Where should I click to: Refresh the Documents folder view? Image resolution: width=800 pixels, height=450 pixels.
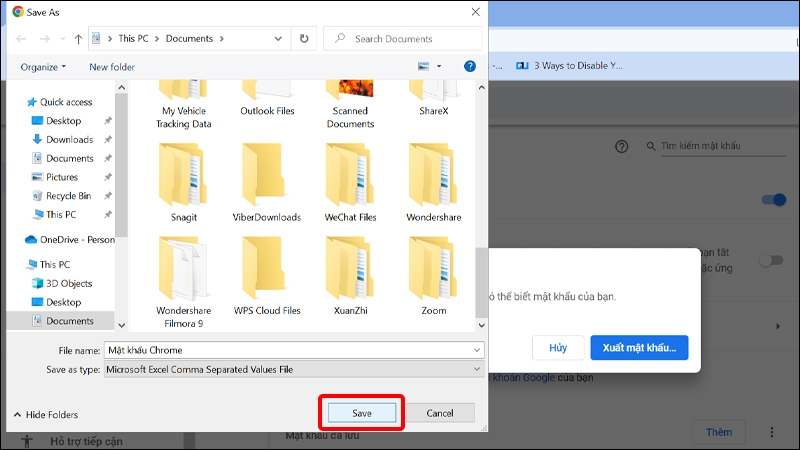304,39
